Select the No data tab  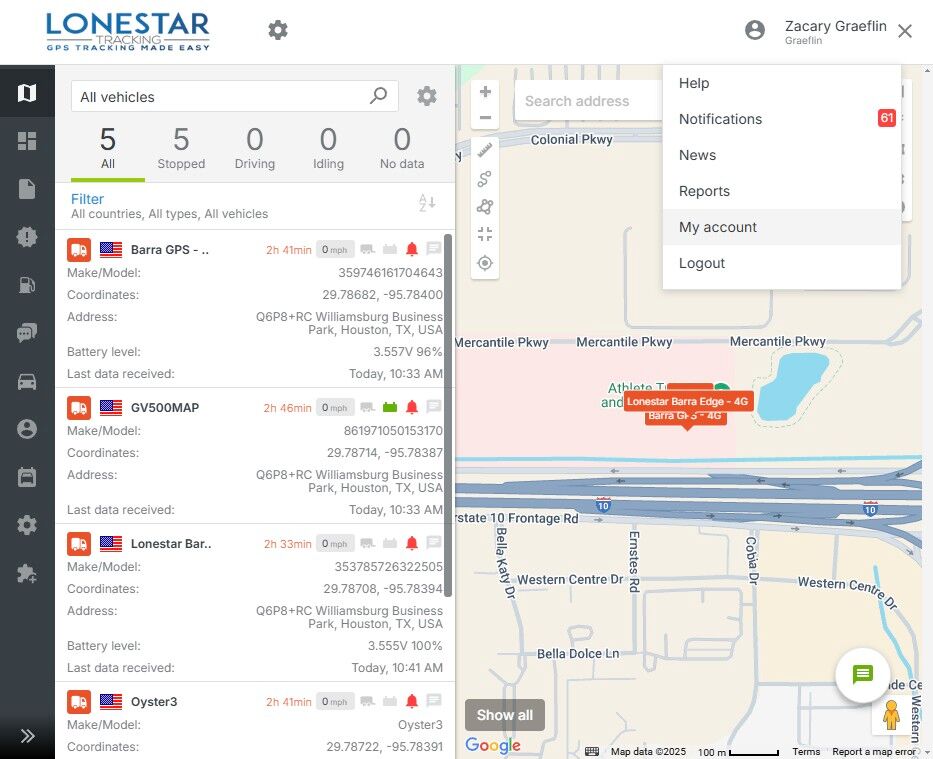pos(402,149)
